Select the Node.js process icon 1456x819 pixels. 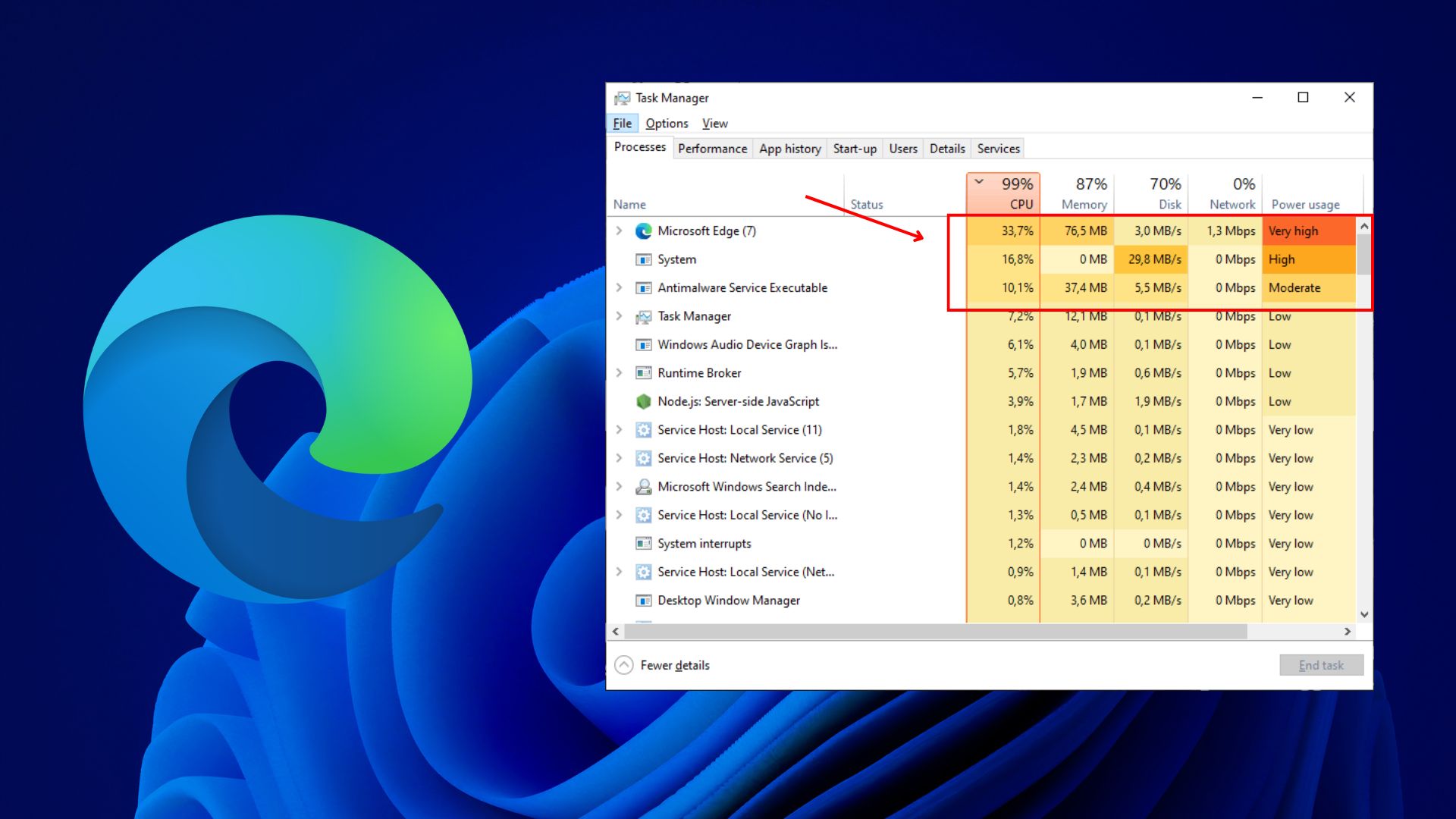coord(643,402)
